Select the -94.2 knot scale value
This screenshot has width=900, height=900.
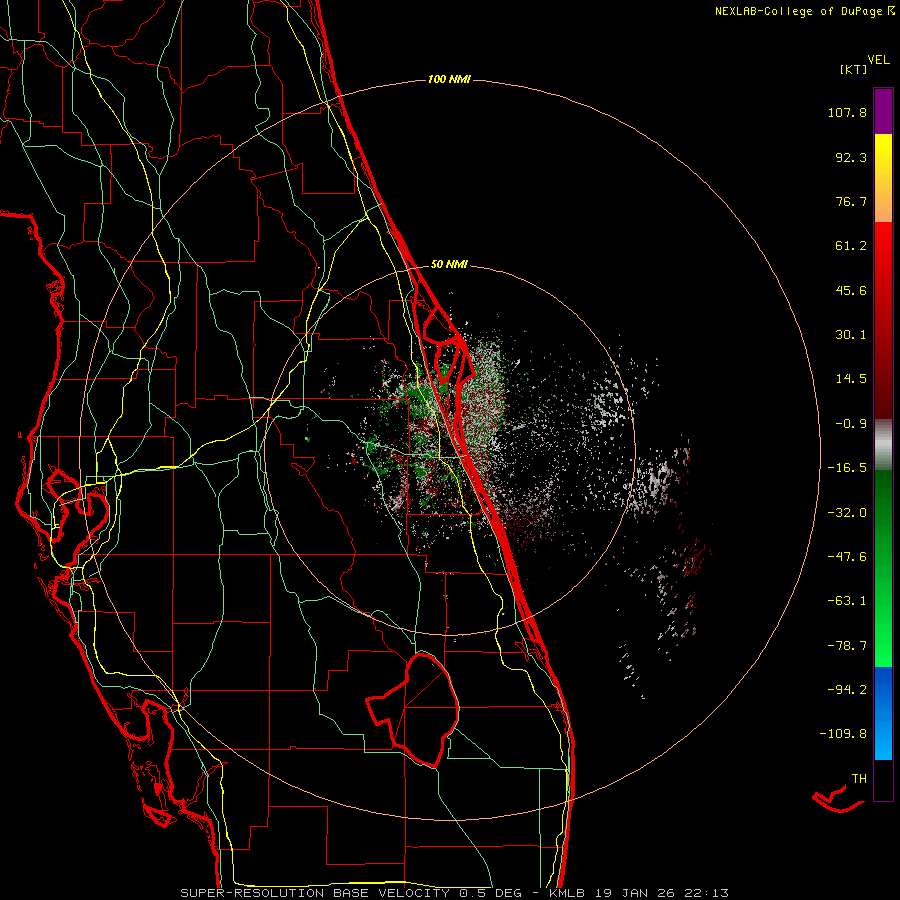847,689
